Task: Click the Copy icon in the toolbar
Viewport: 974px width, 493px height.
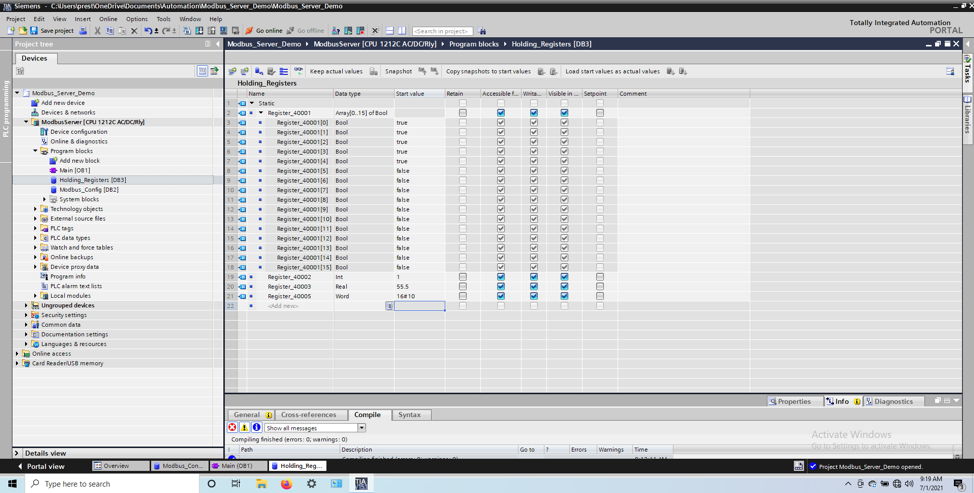Action: 109,30
